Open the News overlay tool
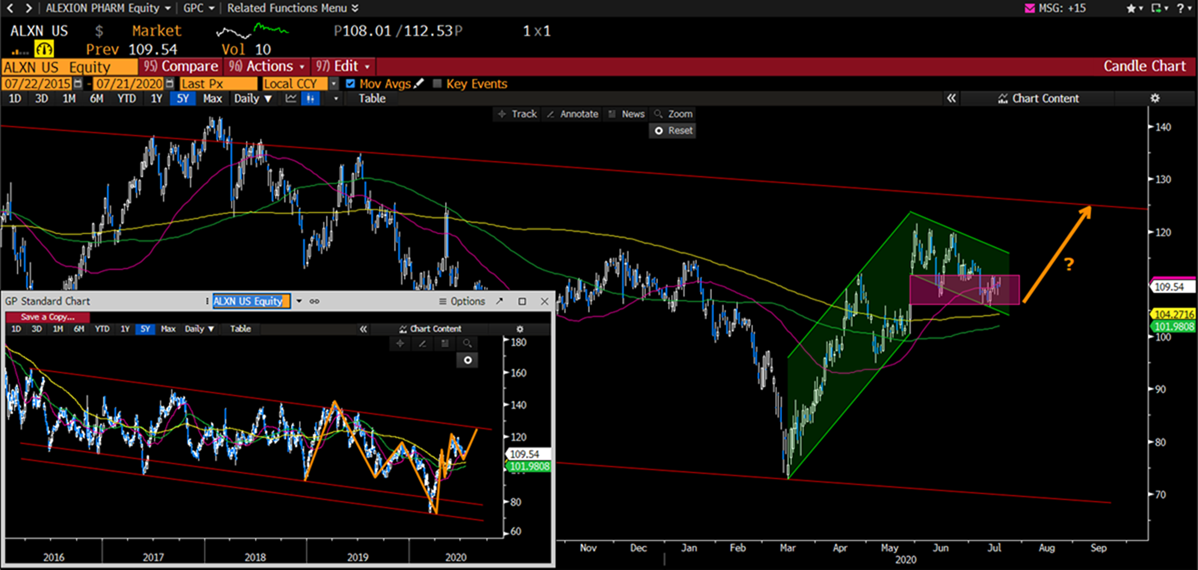Viewport: 1198px width, 570px height. click(x=627, y=114)
